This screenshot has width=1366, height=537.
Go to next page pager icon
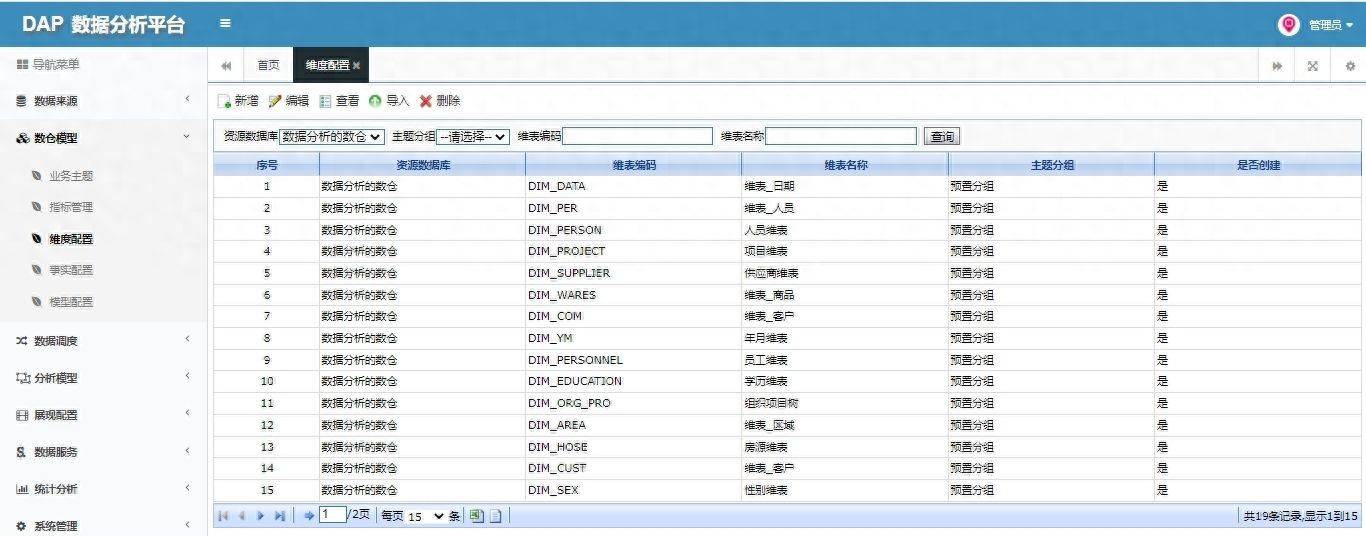pyautogui.click(x=261, y=516)
